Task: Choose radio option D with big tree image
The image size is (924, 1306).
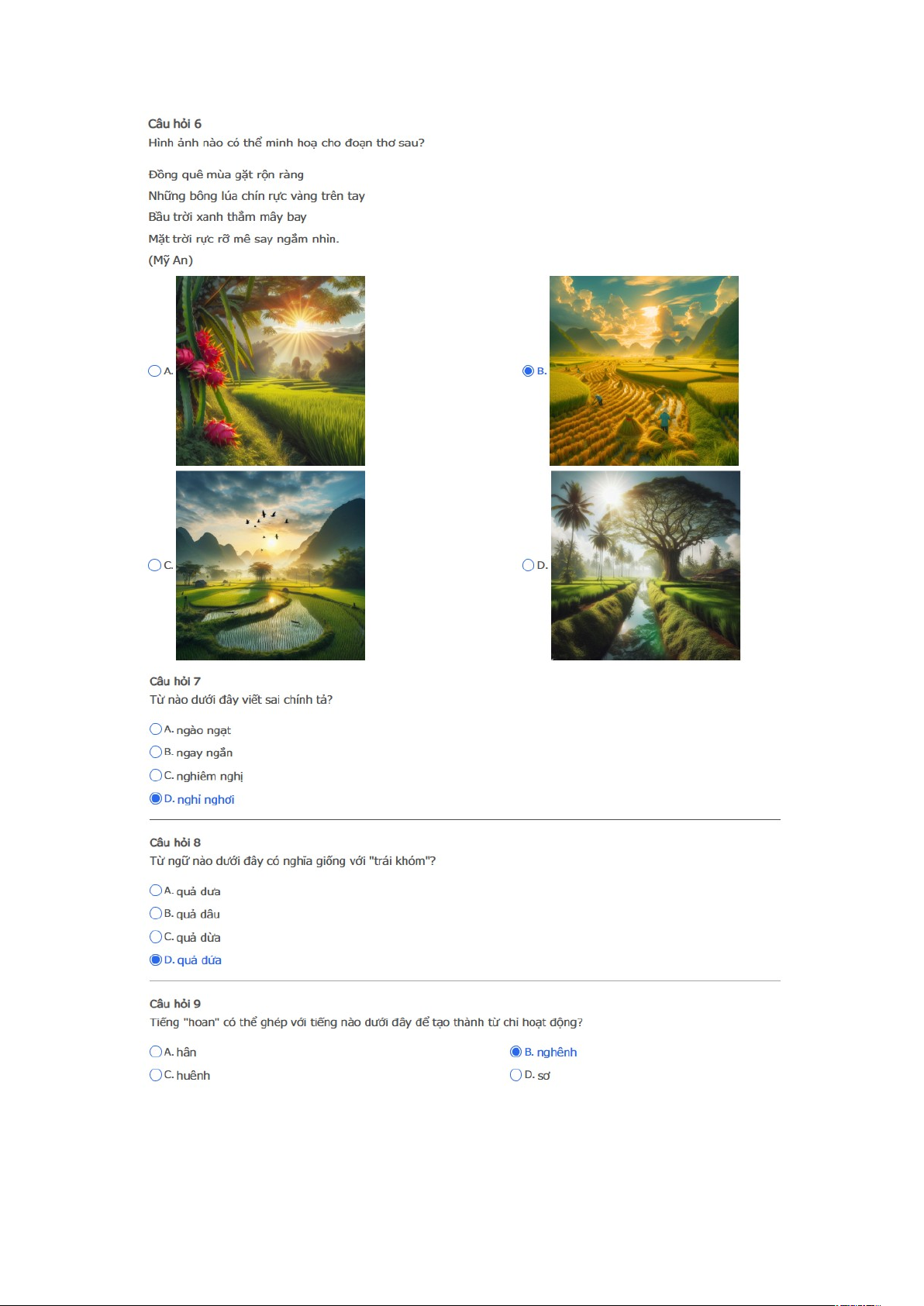Action: click(x=529, y=565)
